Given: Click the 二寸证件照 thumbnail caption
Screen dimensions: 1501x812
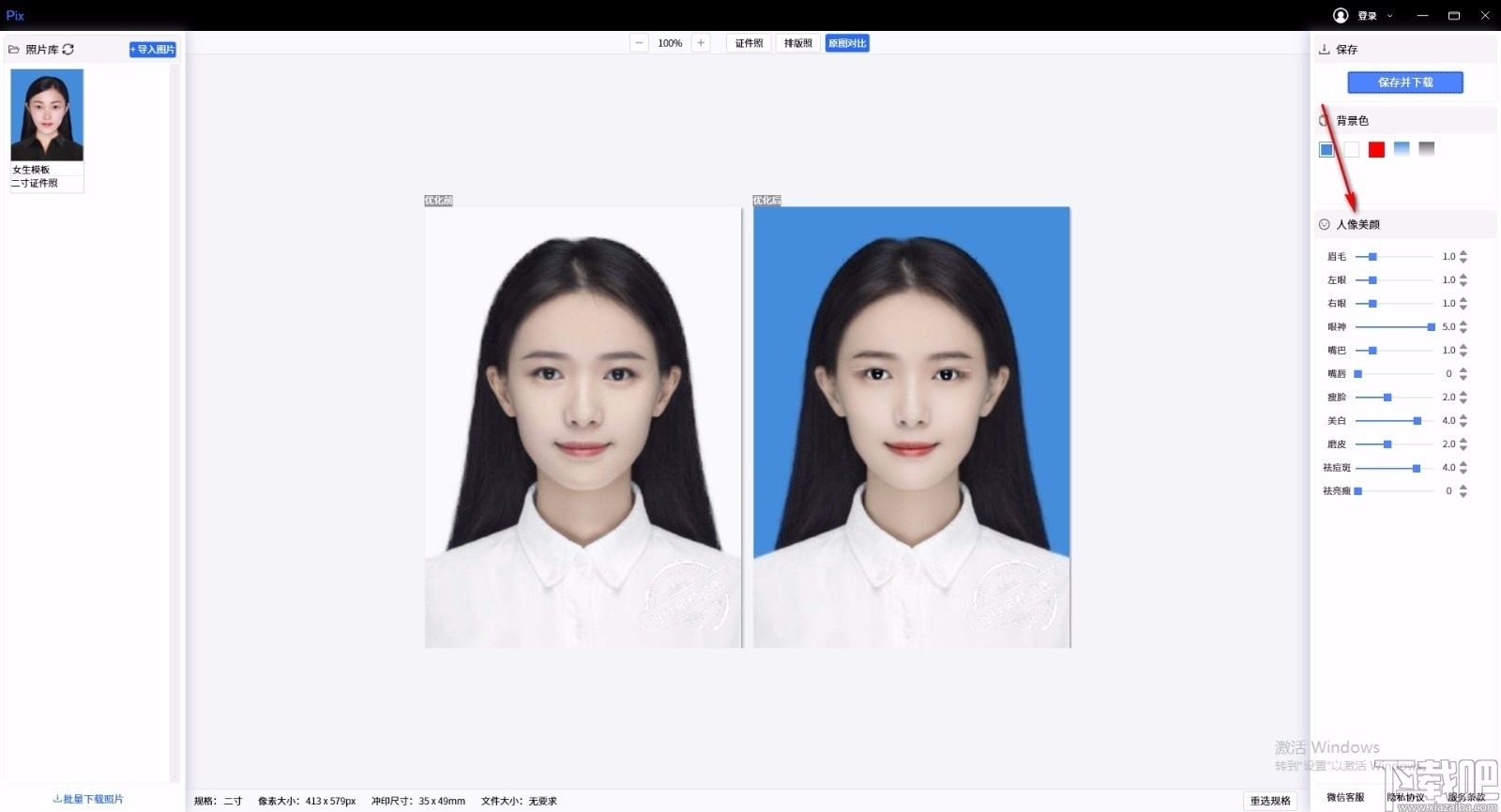Looking at the screenshot, I should pyautogui.click(x=35, y=183).
